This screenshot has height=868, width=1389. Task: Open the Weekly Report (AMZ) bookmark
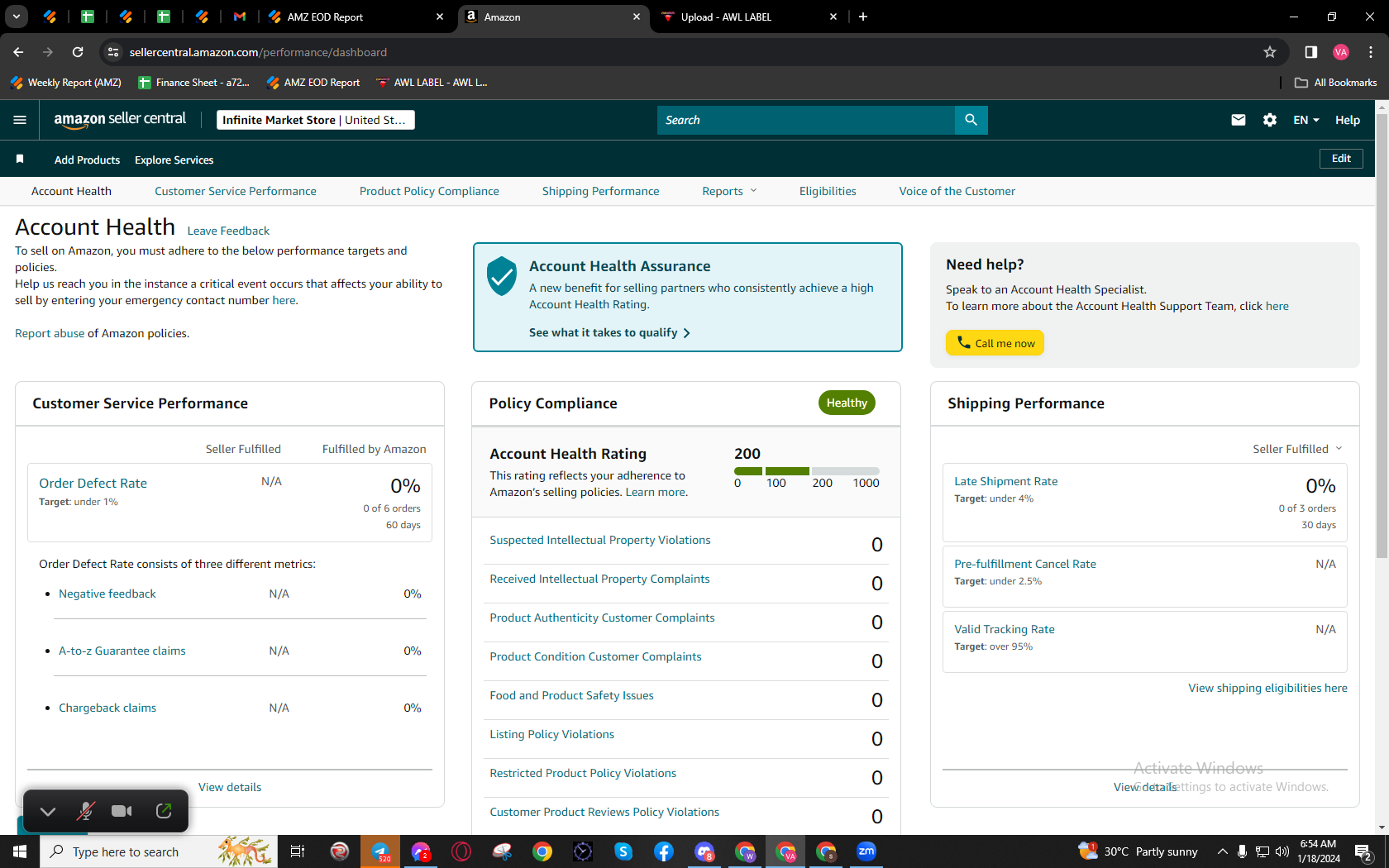66,83
